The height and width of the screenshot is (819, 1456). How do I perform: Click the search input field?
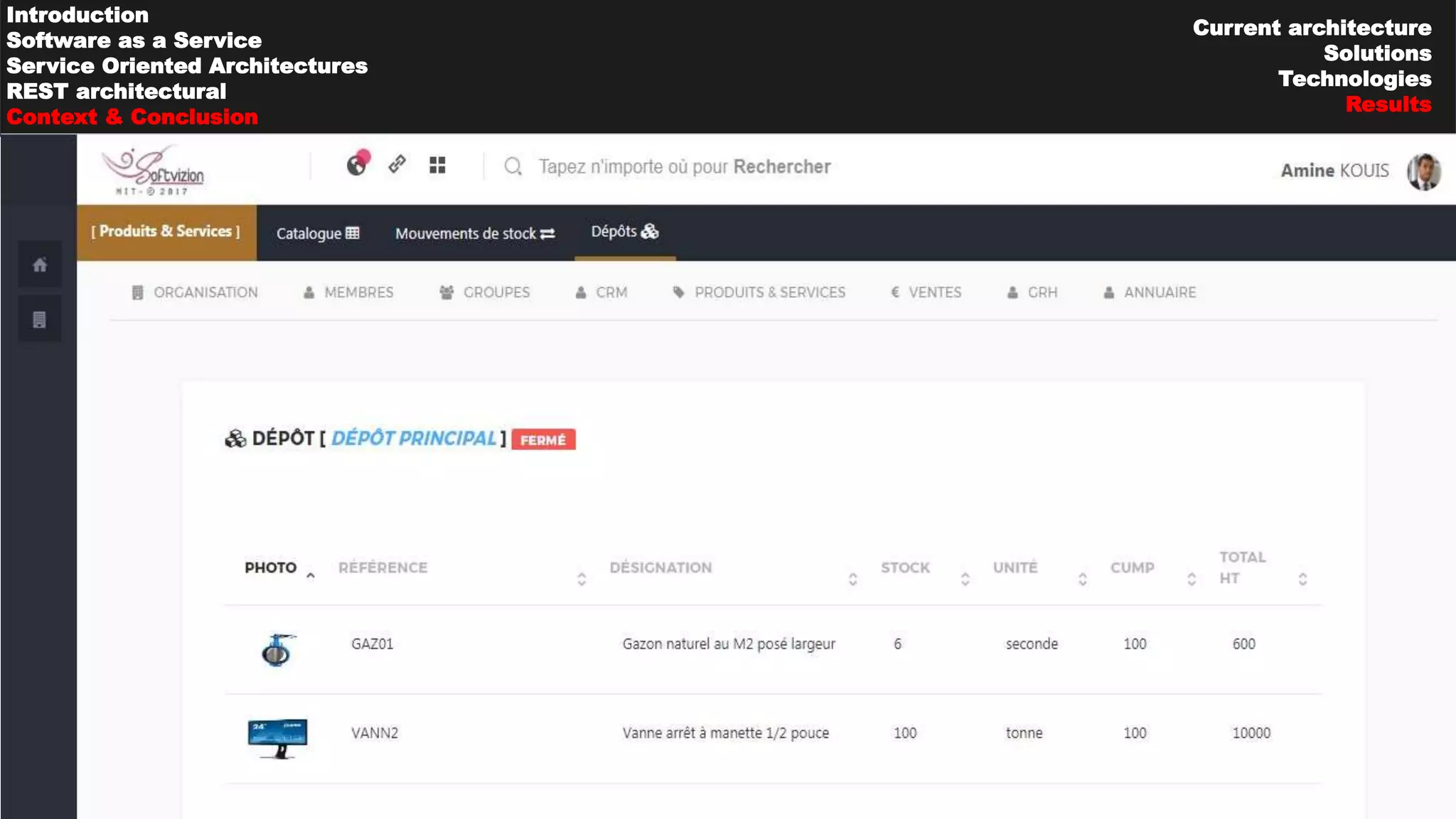tap(684, 166)
